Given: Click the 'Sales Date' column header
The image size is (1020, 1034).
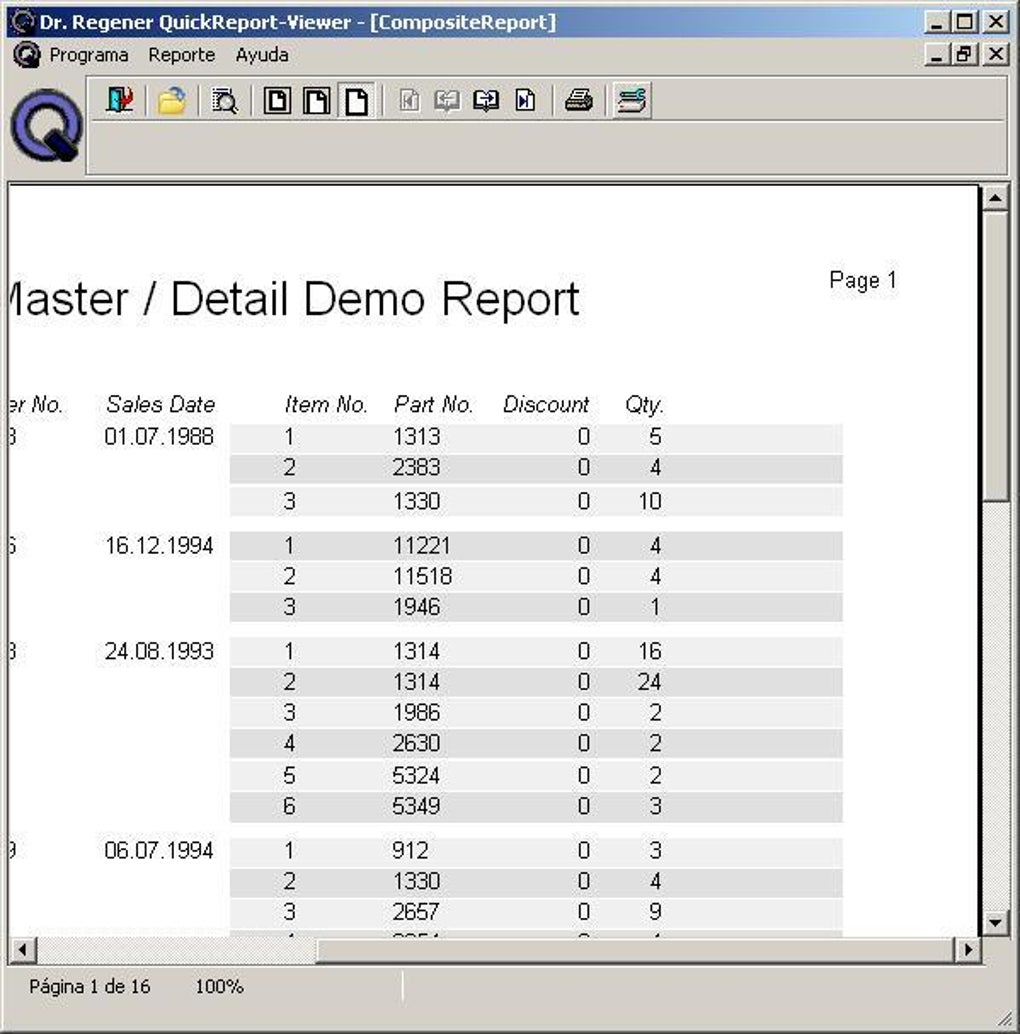Looking at the screenshot, I should point(161,404).
